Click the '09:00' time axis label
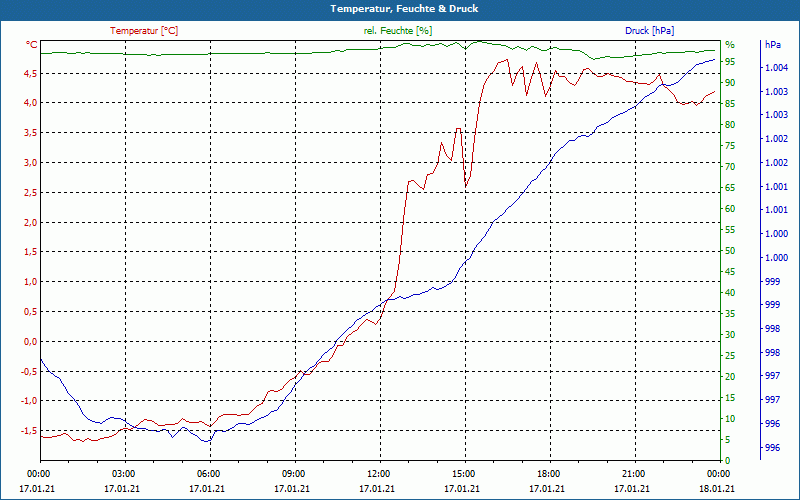800x500 pixels. tap(293, 473)
